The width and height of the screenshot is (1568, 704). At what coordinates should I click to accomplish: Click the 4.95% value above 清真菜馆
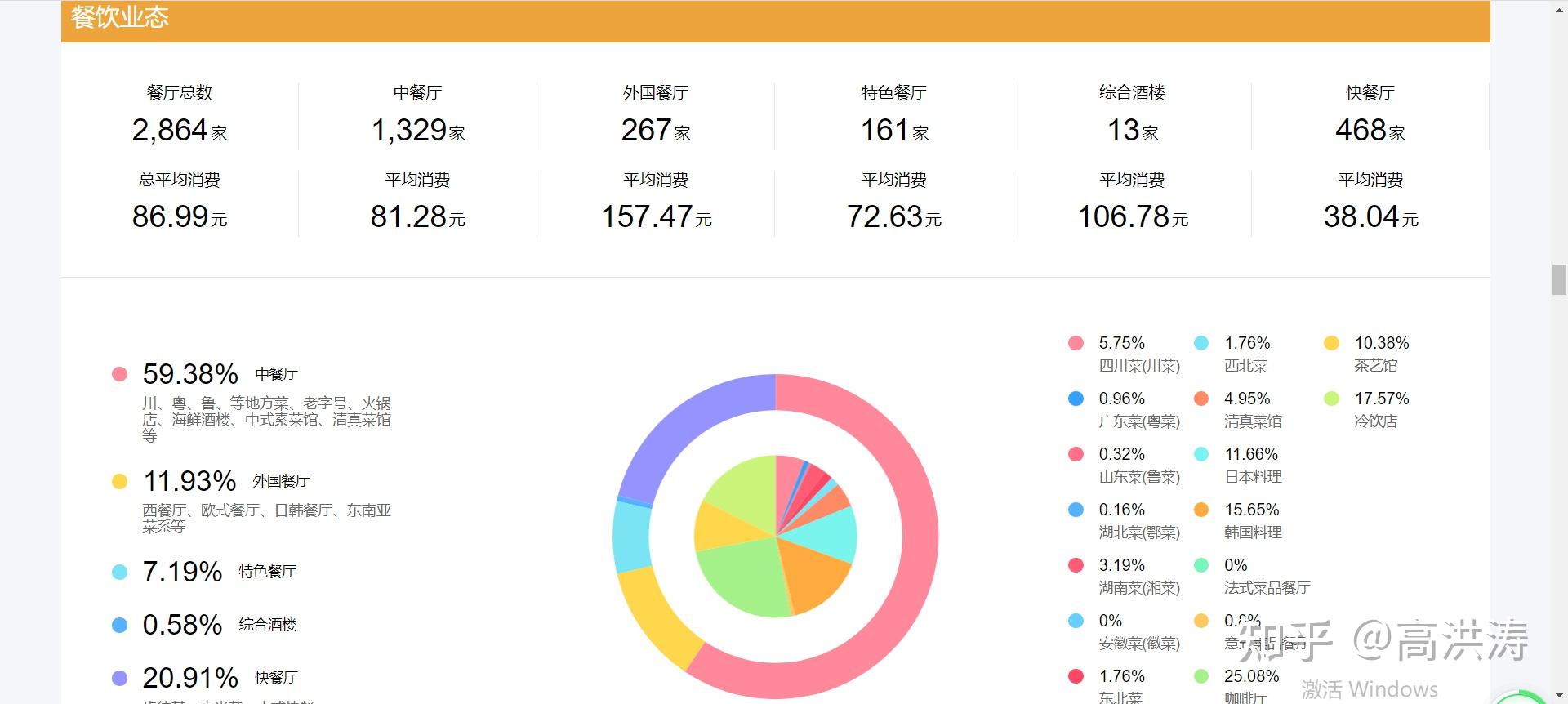click(1247, 399)
